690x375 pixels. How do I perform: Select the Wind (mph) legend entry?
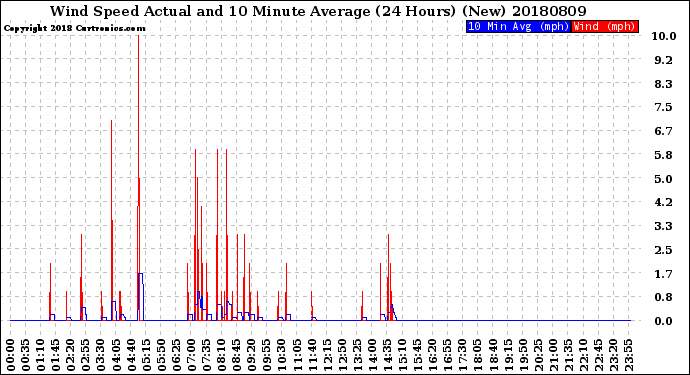click(605, 26)
